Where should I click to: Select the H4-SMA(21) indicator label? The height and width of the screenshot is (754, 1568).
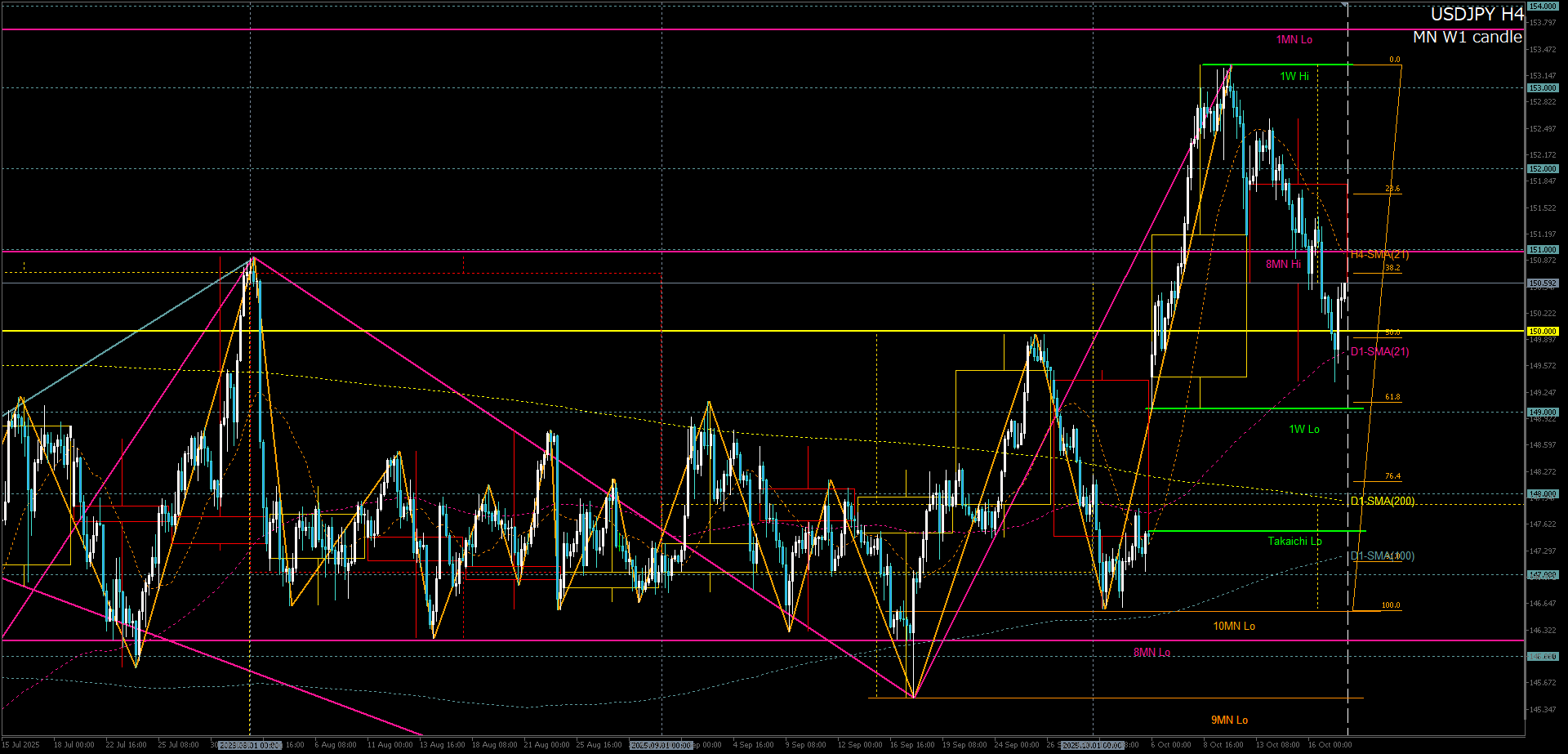[1379, 255]
